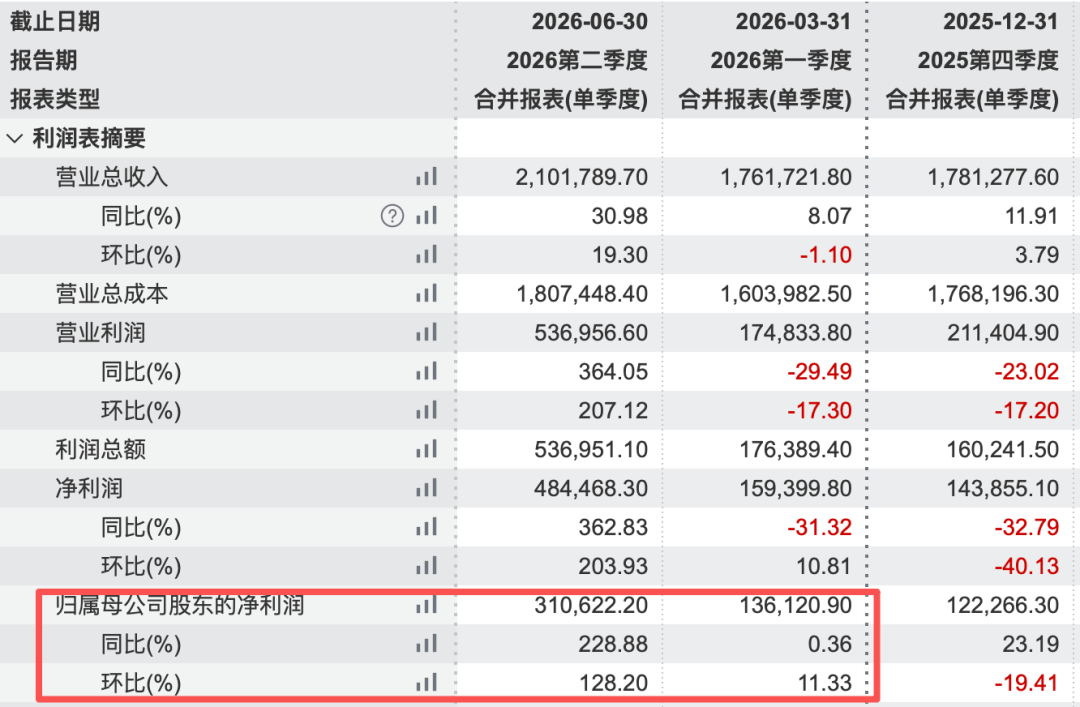Image resolution: width=1080 pixels, height=707 pixels.
Task: Select the 2025-12-31 column header
Action: point(1000,21)
